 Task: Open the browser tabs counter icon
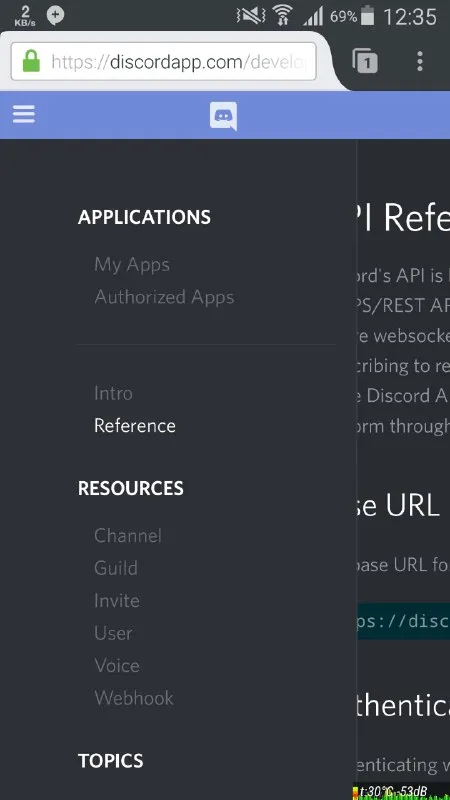(365, 61)
